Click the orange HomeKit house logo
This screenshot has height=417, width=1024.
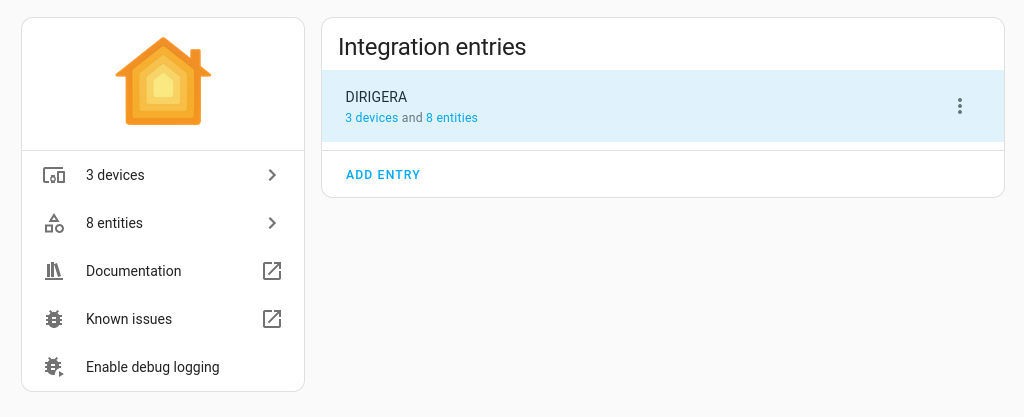pos(163,81)
